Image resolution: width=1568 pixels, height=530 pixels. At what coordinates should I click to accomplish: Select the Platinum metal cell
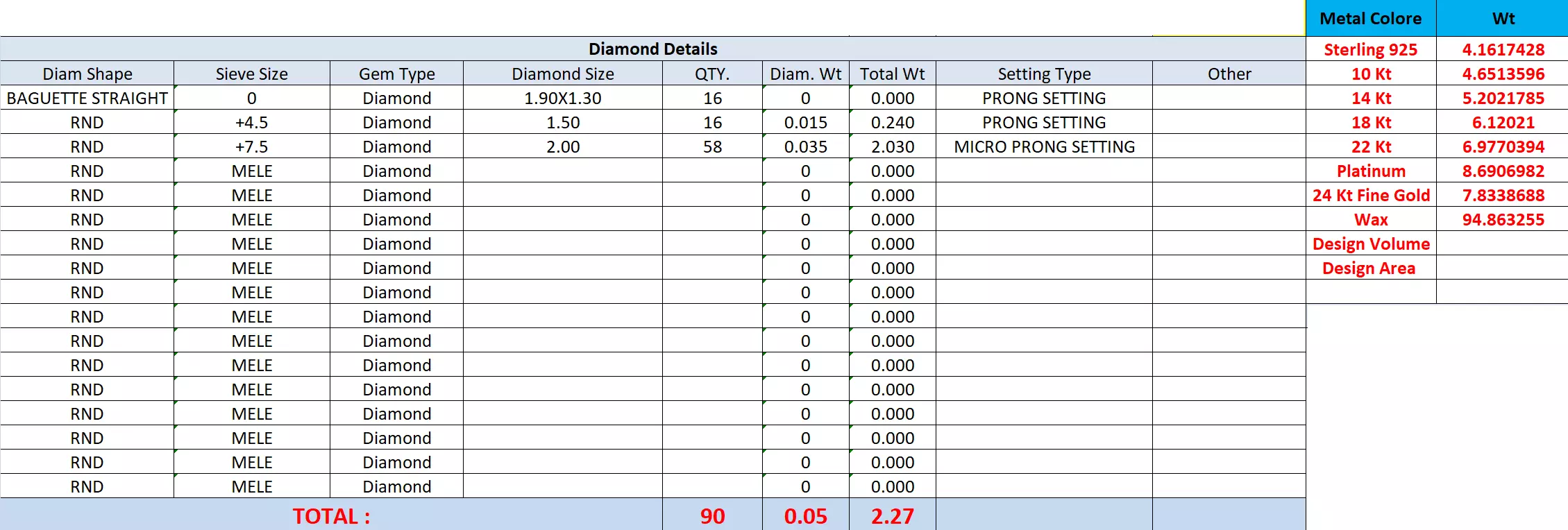pos(1371,171)
